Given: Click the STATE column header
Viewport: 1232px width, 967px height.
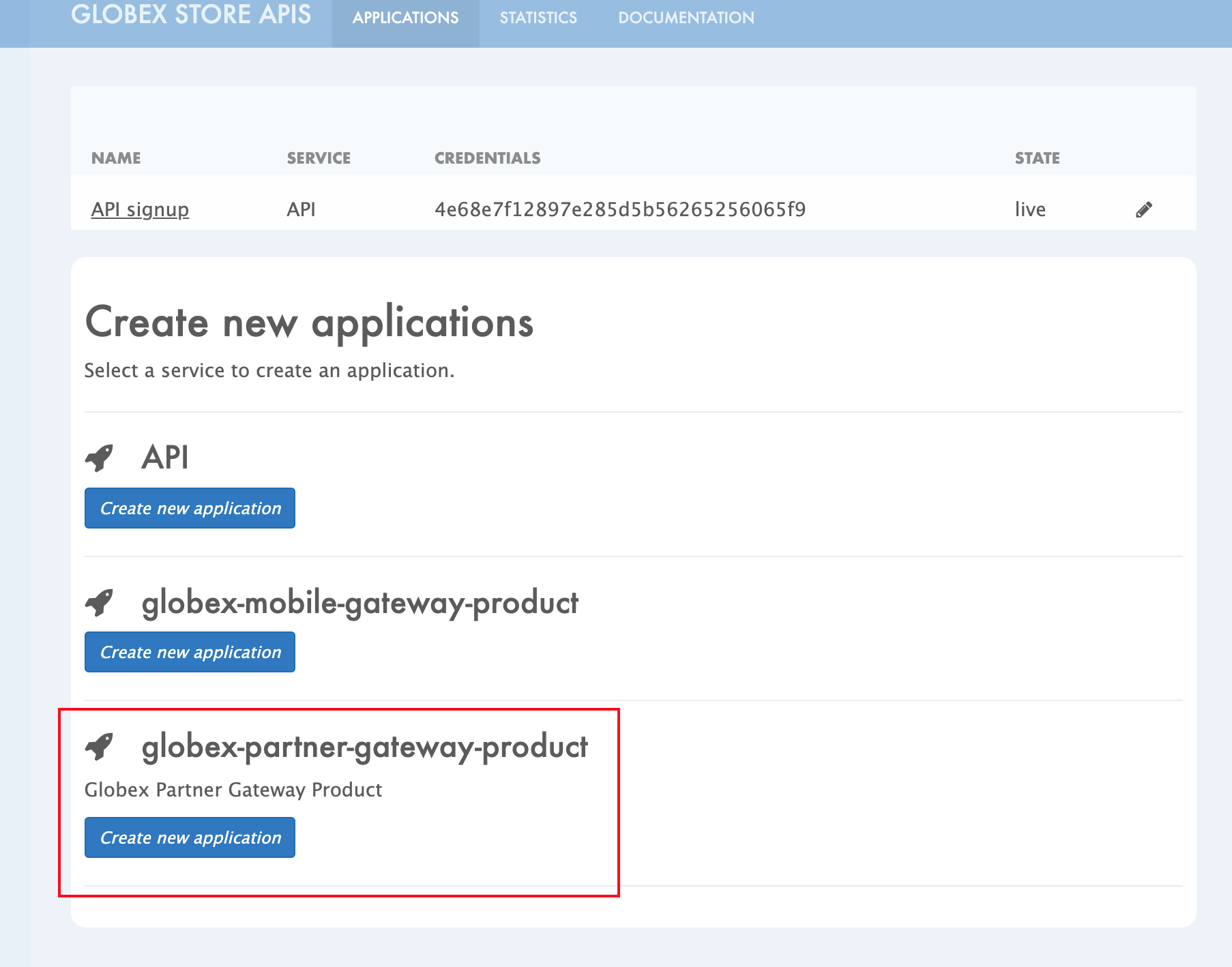Looking at the screenshot, I should [x=1038, y=158].
